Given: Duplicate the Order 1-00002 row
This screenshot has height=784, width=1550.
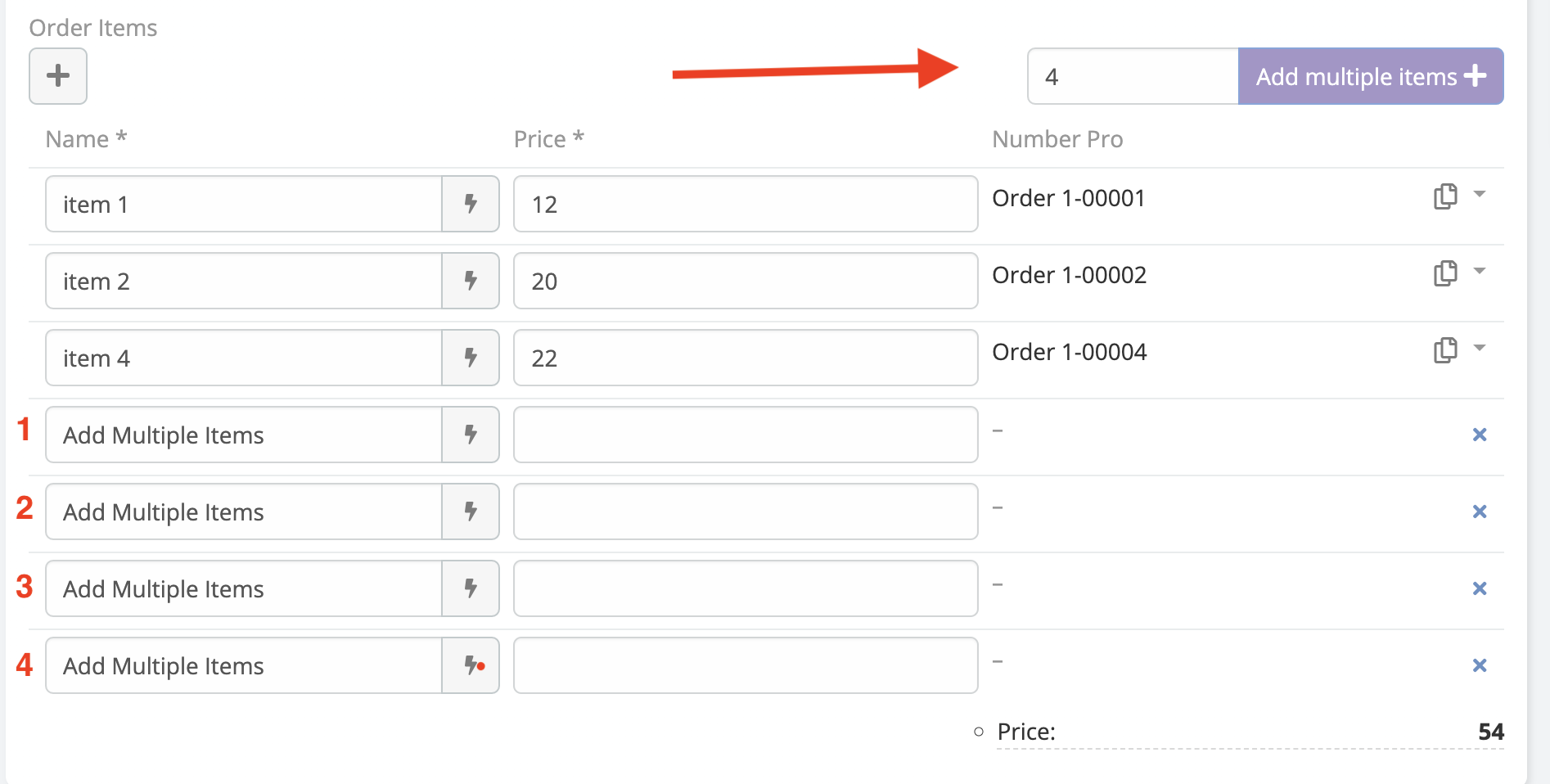Looking at the screenshot, I should [1445, 273].
